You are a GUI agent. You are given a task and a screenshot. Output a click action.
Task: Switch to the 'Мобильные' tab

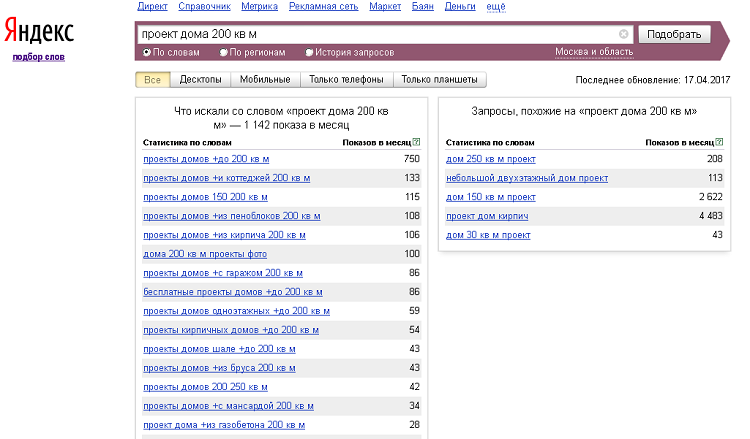point(266,80)
